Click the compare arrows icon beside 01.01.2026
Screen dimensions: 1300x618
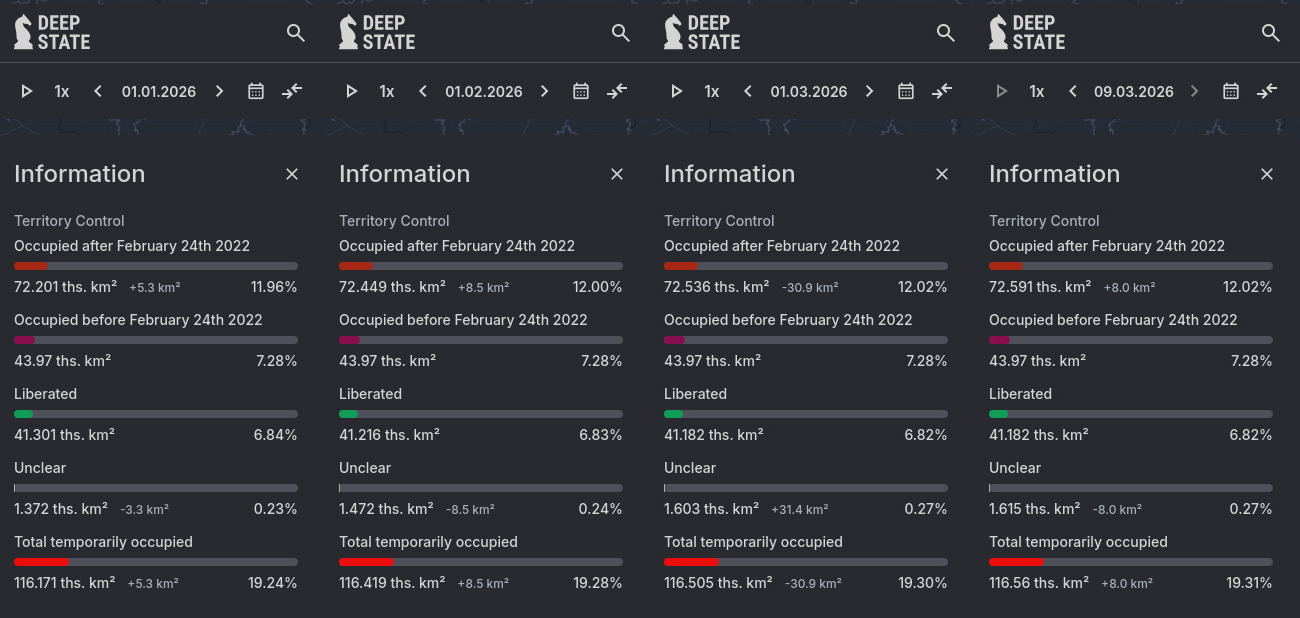click(292, 91)
